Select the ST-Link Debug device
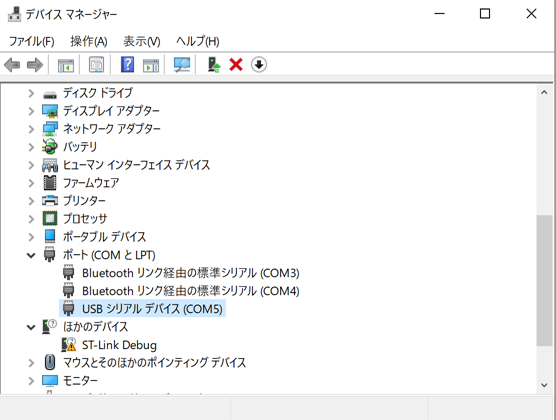This screenshot has width=556, height=420. (x=109, y=345)
